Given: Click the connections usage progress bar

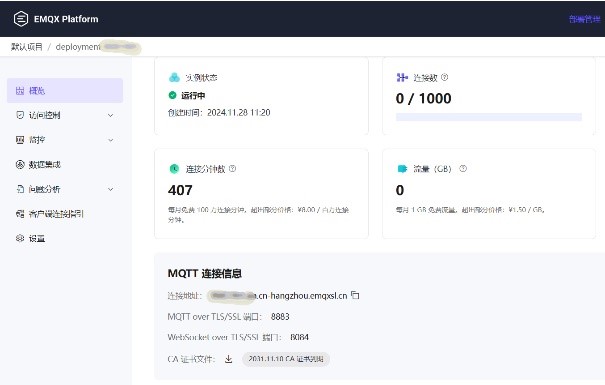Looking at the screenshot, I should pyautogui.click(x=489, y=117).
